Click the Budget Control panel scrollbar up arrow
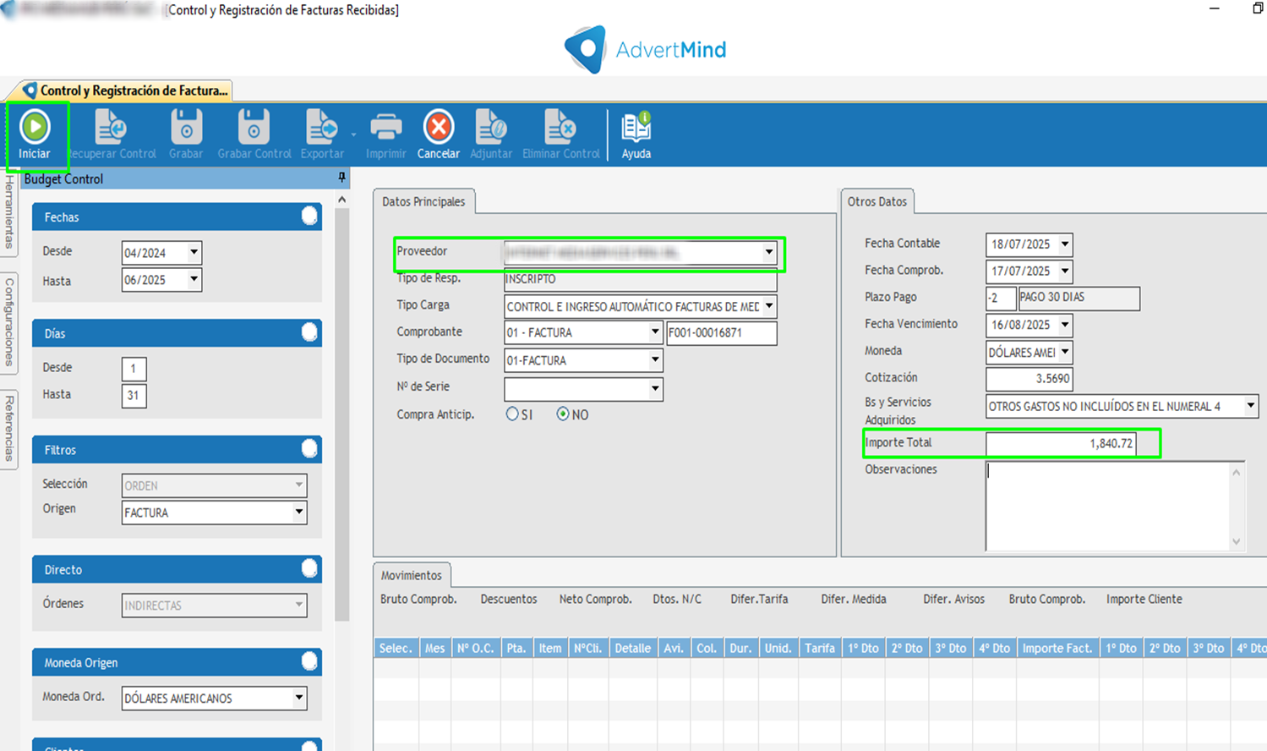 tap(342, 199)
